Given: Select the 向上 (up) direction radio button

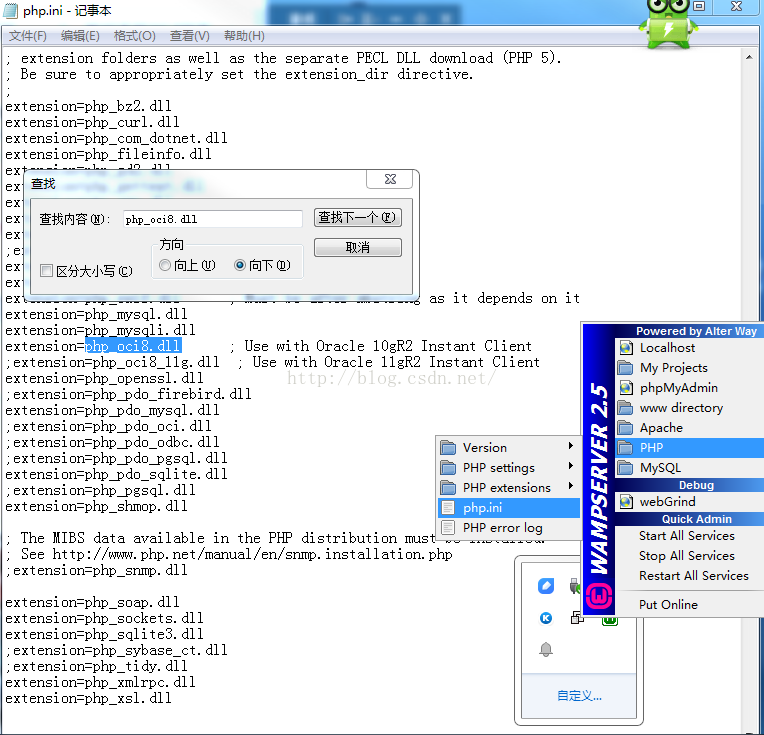Looking at the screenshot, I should (x=165, y=265).
